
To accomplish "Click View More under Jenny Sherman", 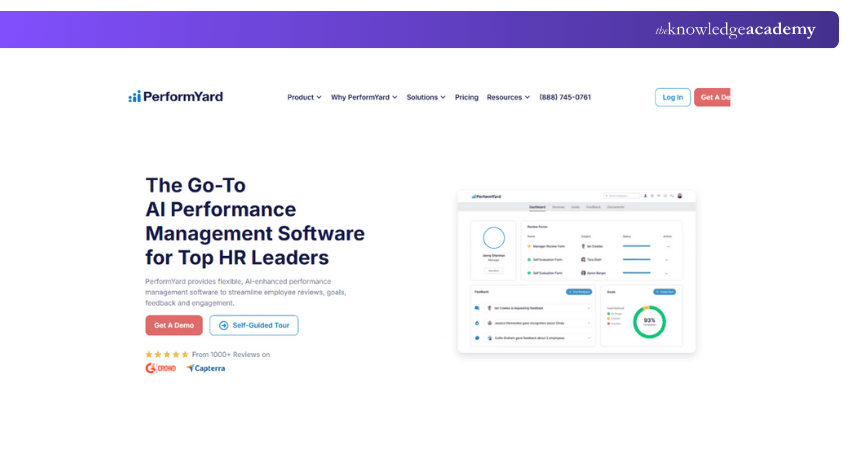I will 494,271.
